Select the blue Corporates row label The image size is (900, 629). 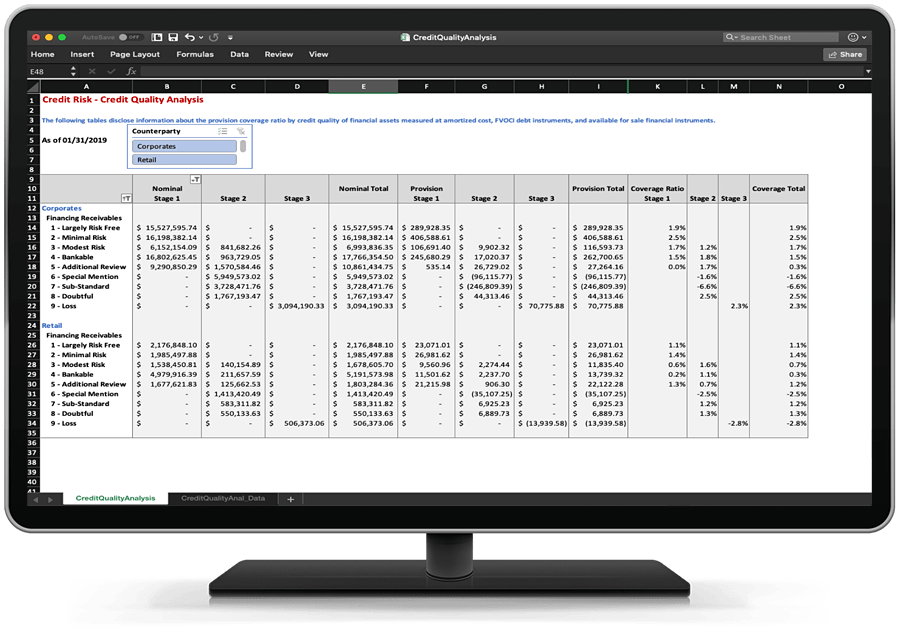[x=61, y=208]
